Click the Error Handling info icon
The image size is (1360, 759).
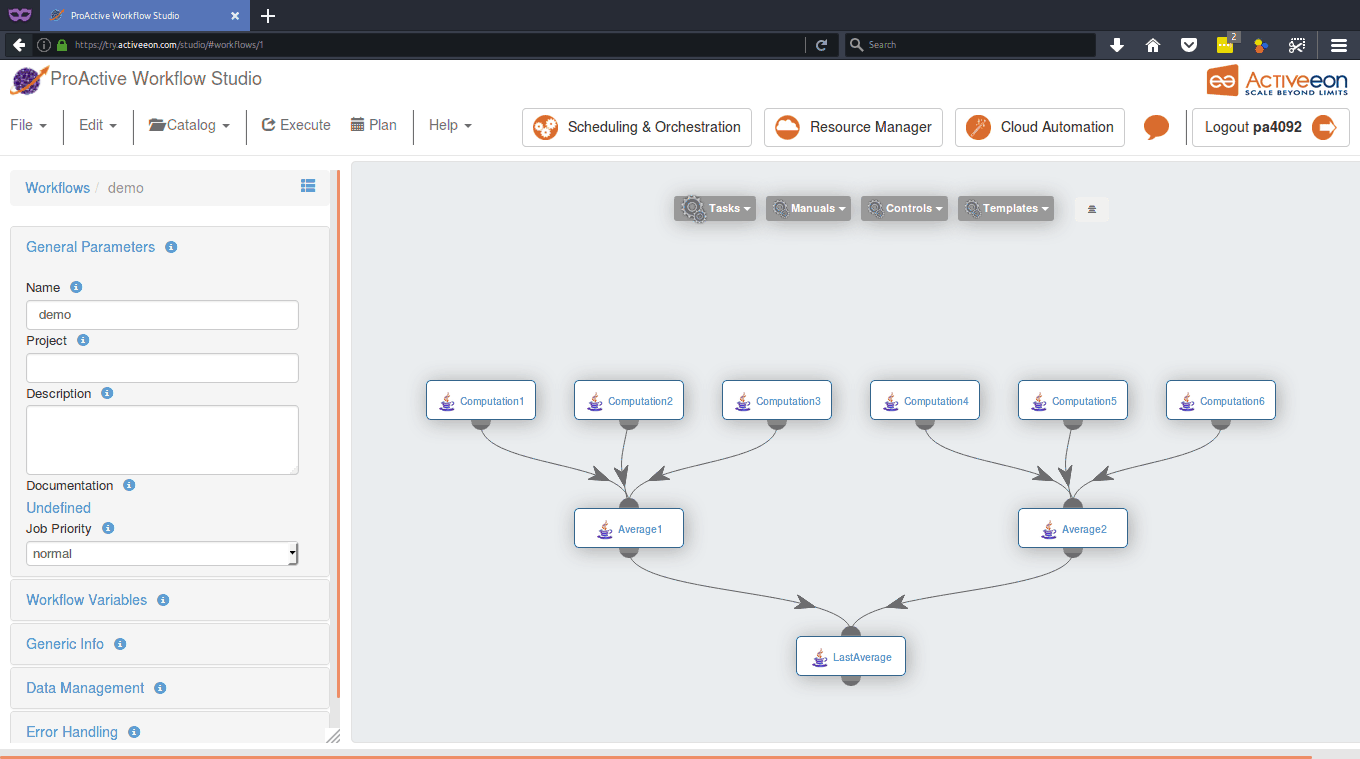click(x=134, y=732)
